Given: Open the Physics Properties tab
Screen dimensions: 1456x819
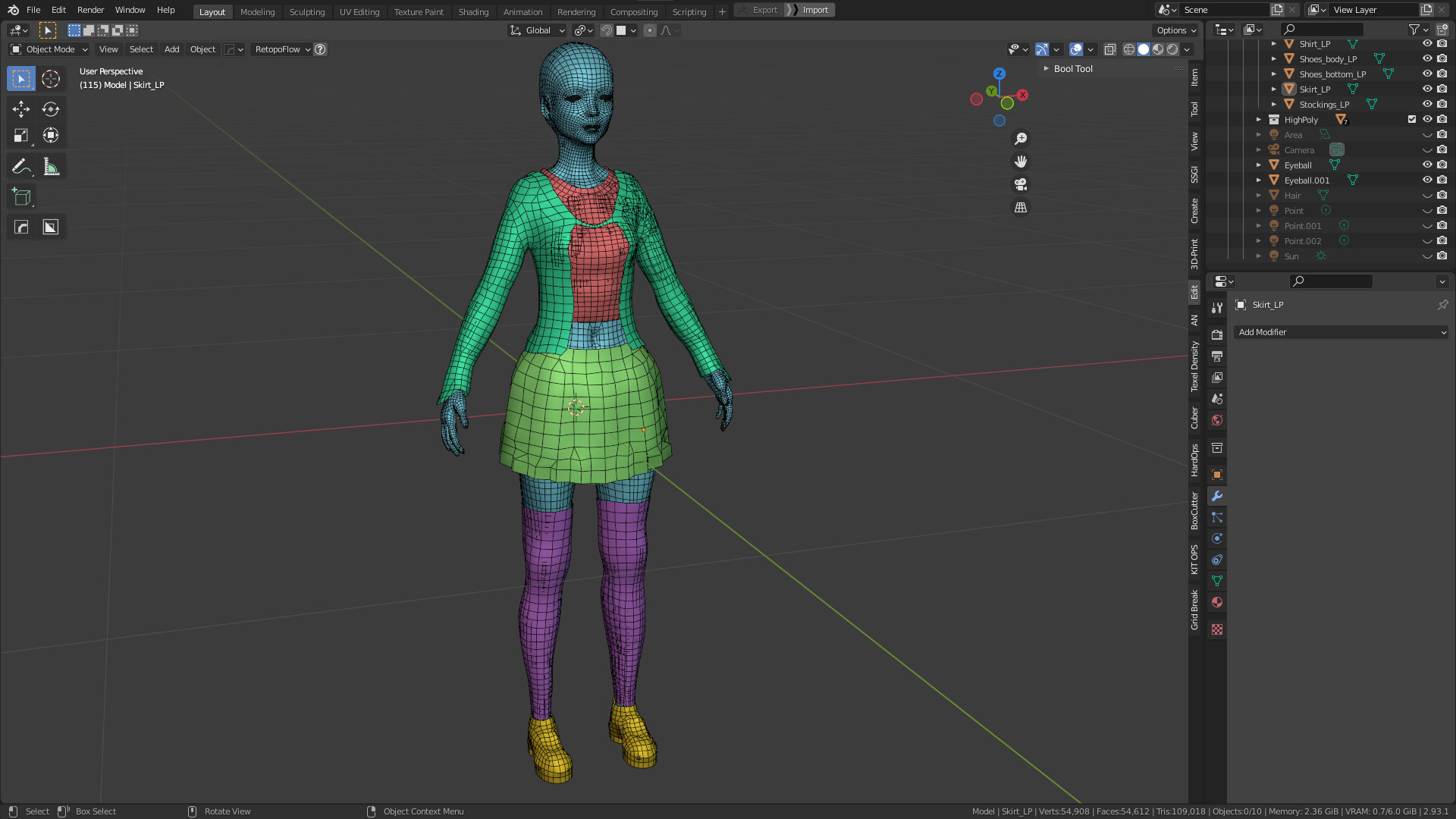Looking at the screenshot, I should point(1216,538).
